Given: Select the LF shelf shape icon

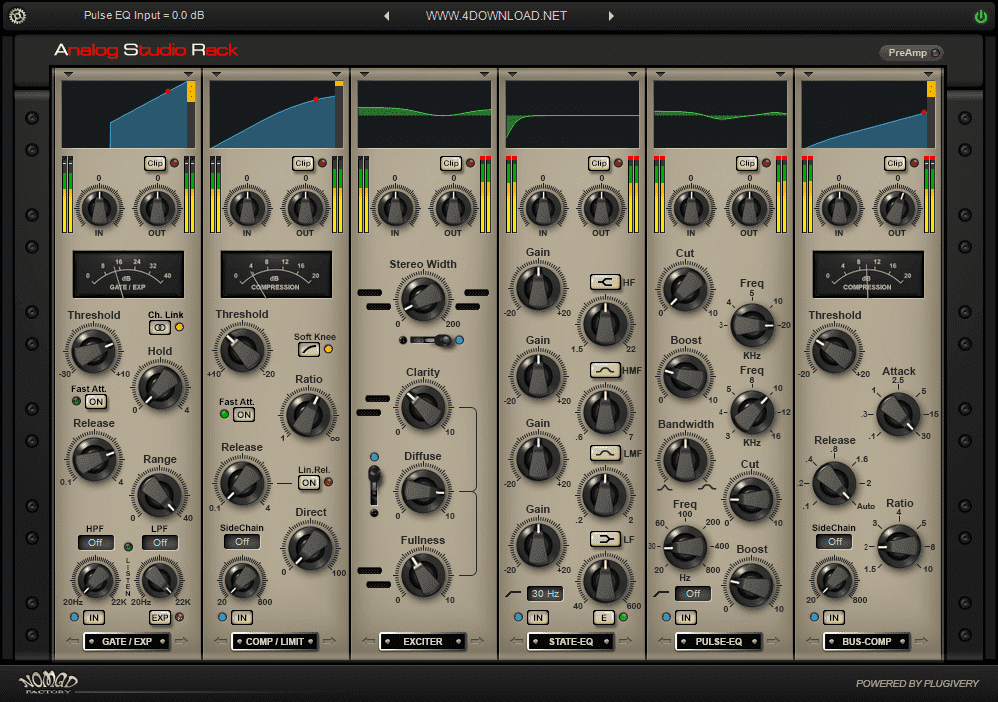Looking at the screenshot, I should [605, 539].
